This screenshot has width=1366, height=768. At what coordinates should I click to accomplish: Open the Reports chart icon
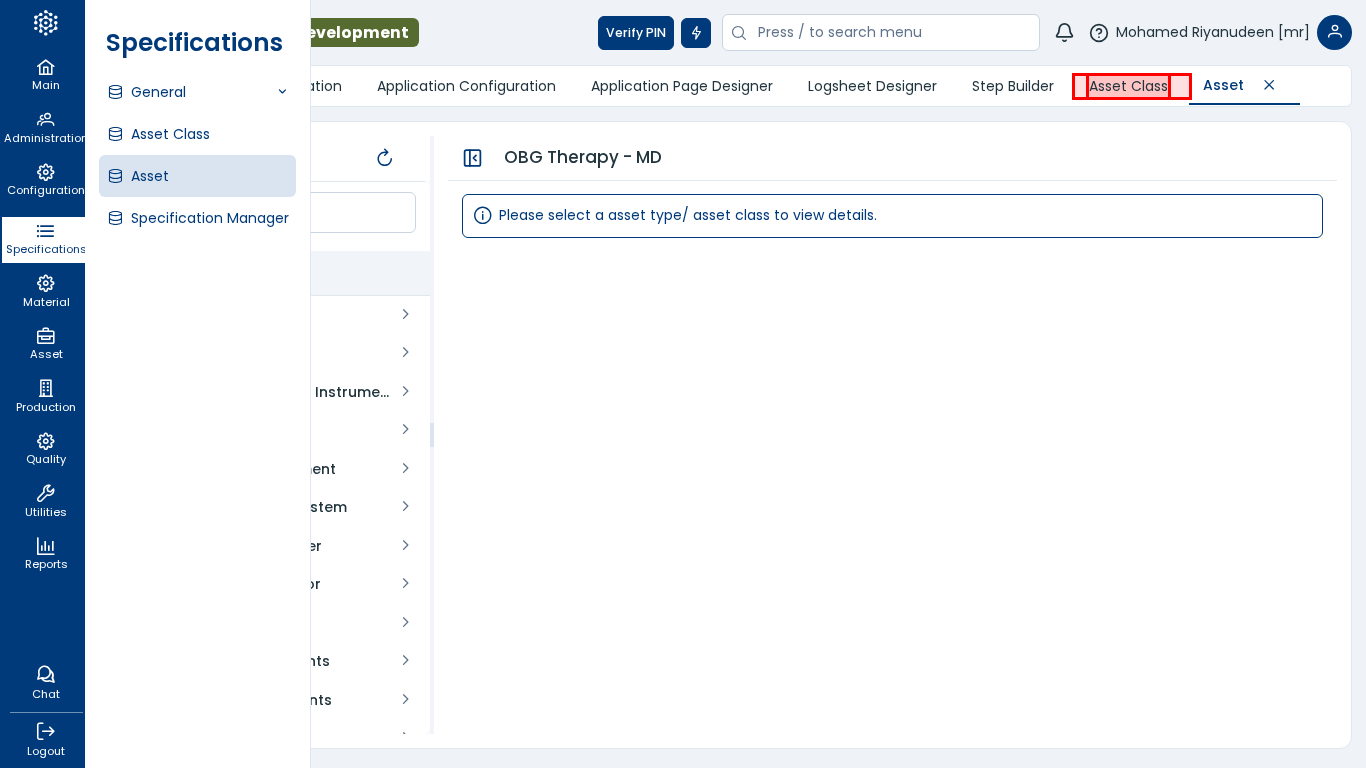click(x=45, y=546)
